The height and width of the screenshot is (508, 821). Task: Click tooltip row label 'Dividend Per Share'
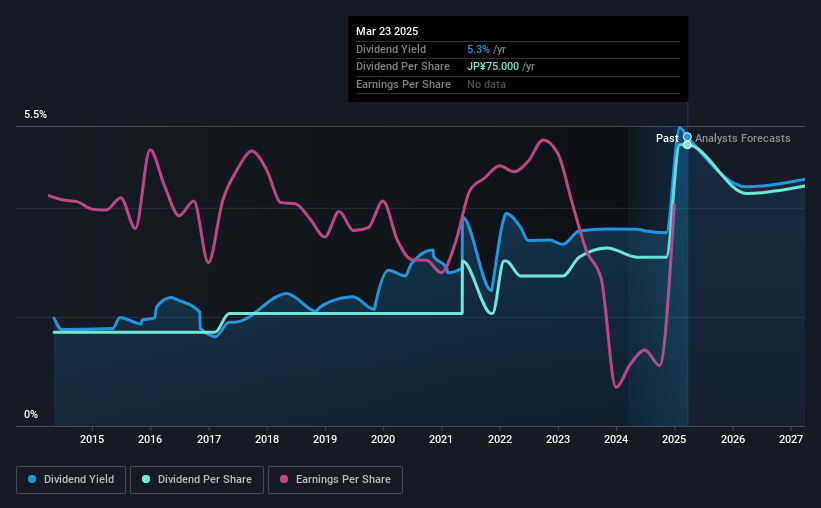tap(403, 67)
